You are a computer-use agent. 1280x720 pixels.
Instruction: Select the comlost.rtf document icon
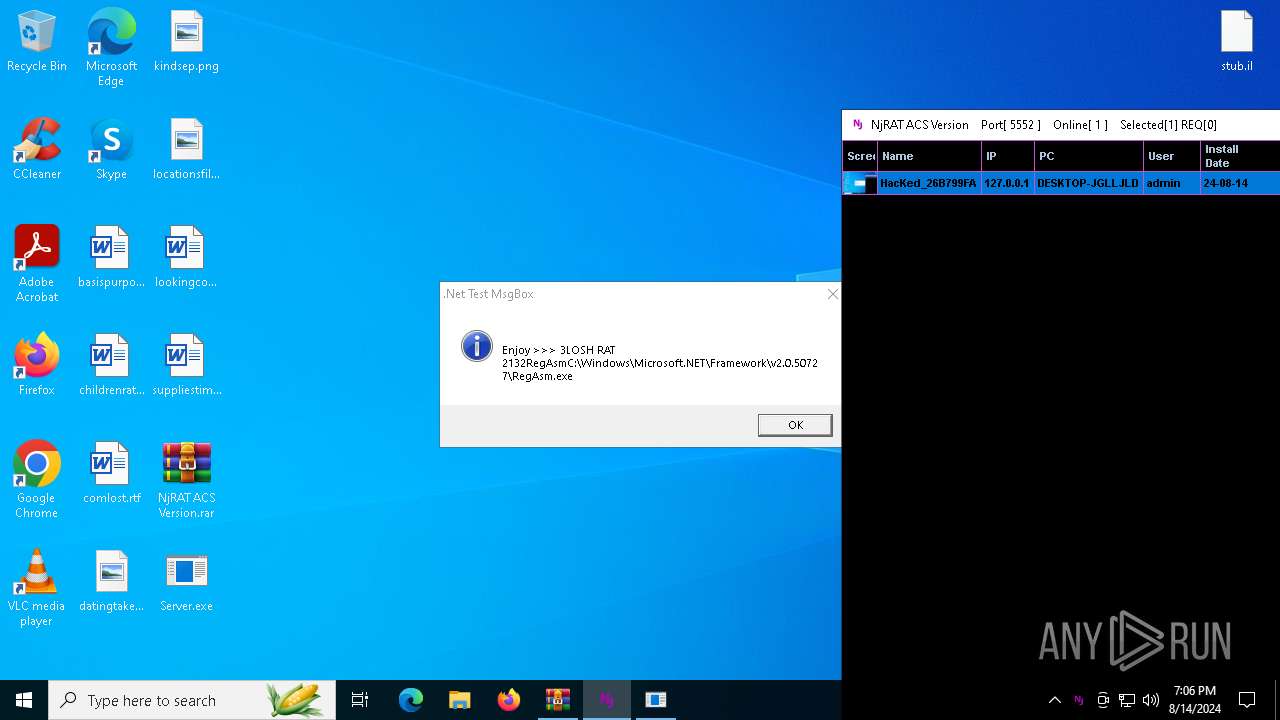coord(111,474)
